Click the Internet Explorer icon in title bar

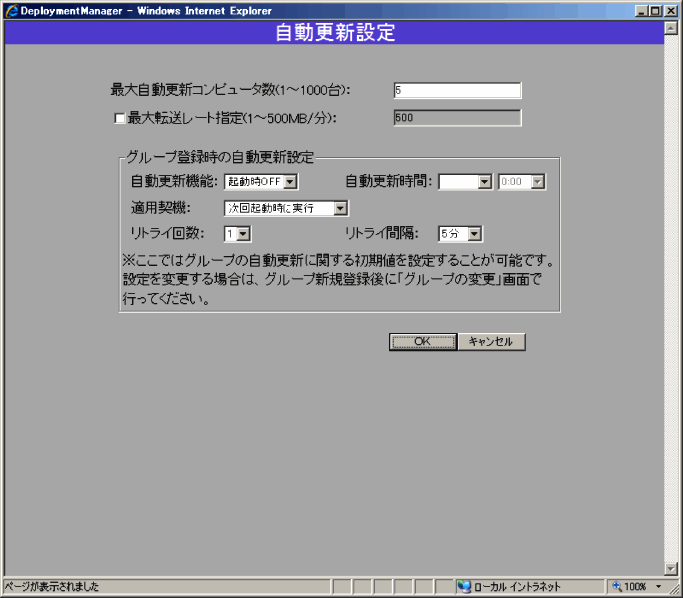point(11,10)
